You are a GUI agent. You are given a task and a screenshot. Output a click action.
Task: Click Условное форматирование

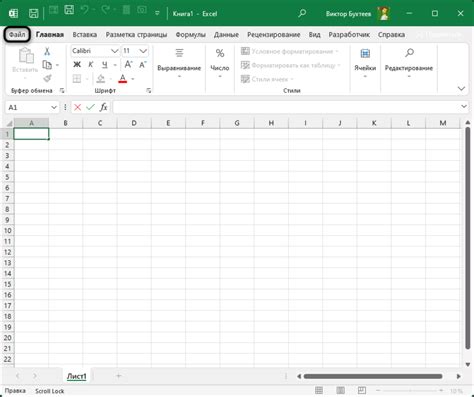pos(289,51)
